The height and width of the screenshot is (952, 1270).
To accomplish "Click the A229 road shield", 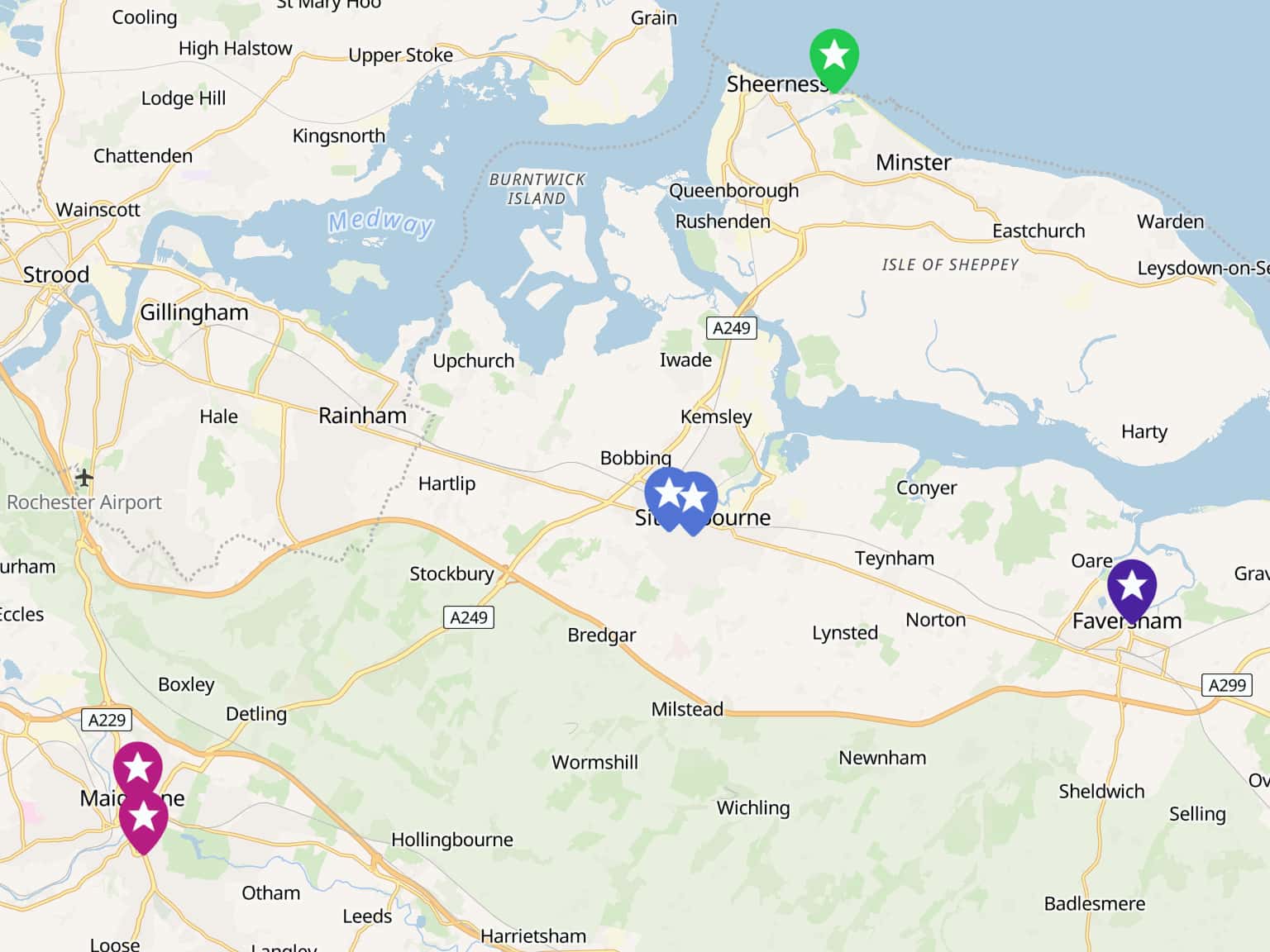I will click(x=107, y=720).
